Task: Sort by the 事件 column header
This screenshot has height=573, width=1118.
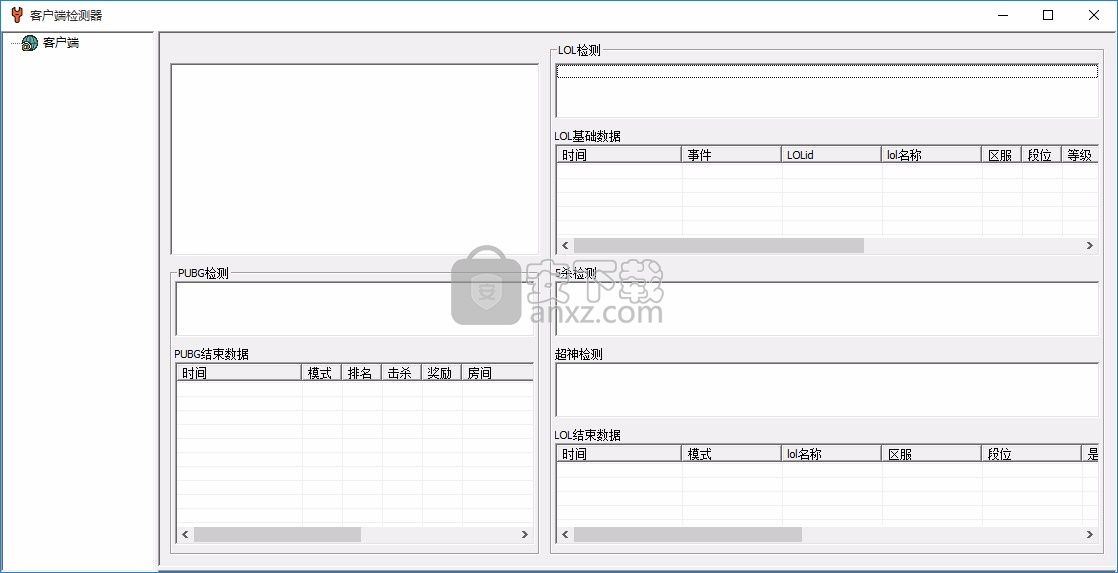Action: tap(732, 155)
